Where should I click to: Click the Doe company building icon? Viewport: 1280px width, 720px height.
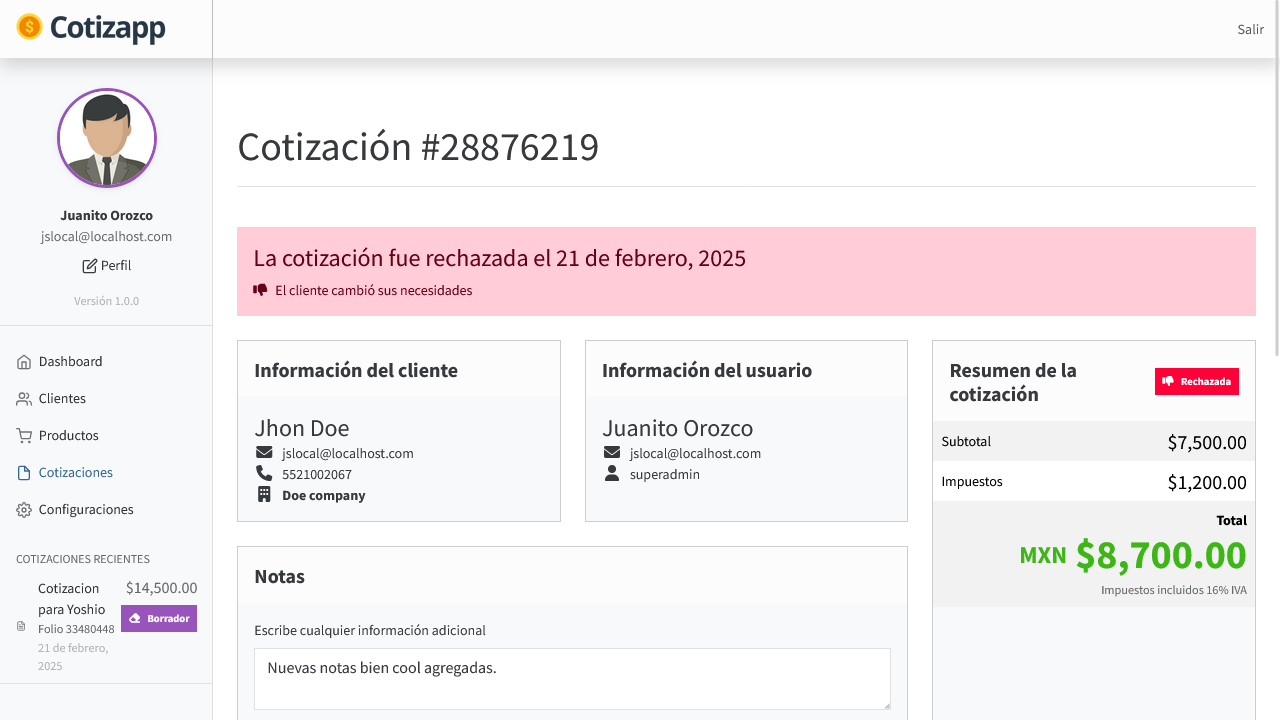264,494
